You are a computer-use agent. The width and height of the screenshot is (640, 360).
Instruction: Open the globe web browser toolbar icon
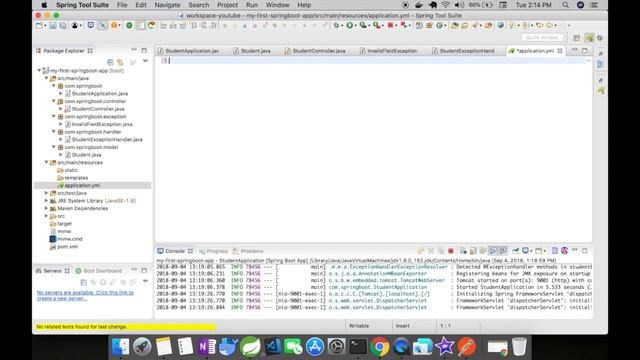click(x=501, y=25)
